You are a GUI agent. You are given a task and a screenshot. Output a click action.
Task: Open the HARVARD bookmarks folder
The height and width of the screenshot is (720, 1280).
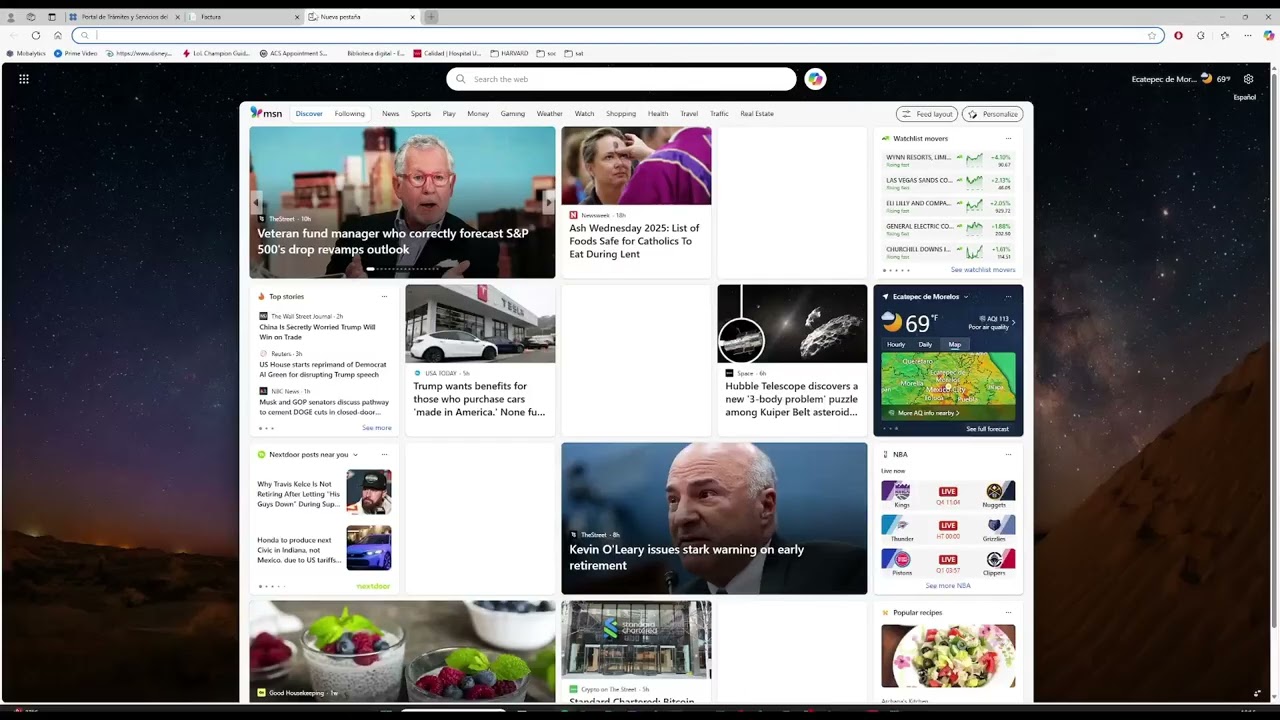click(x=509, y=53)
